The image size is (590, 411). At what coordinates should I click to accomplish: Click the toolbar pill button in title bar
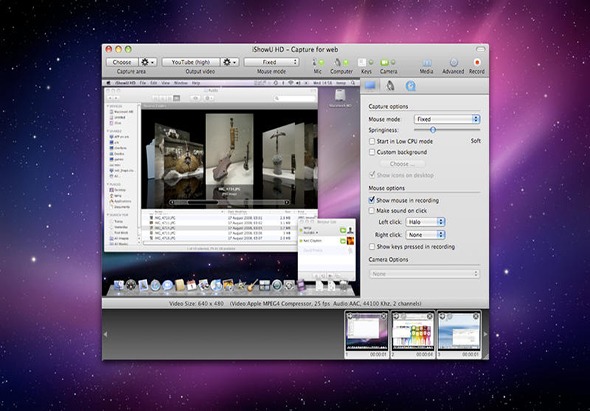(x=481, y=49)
